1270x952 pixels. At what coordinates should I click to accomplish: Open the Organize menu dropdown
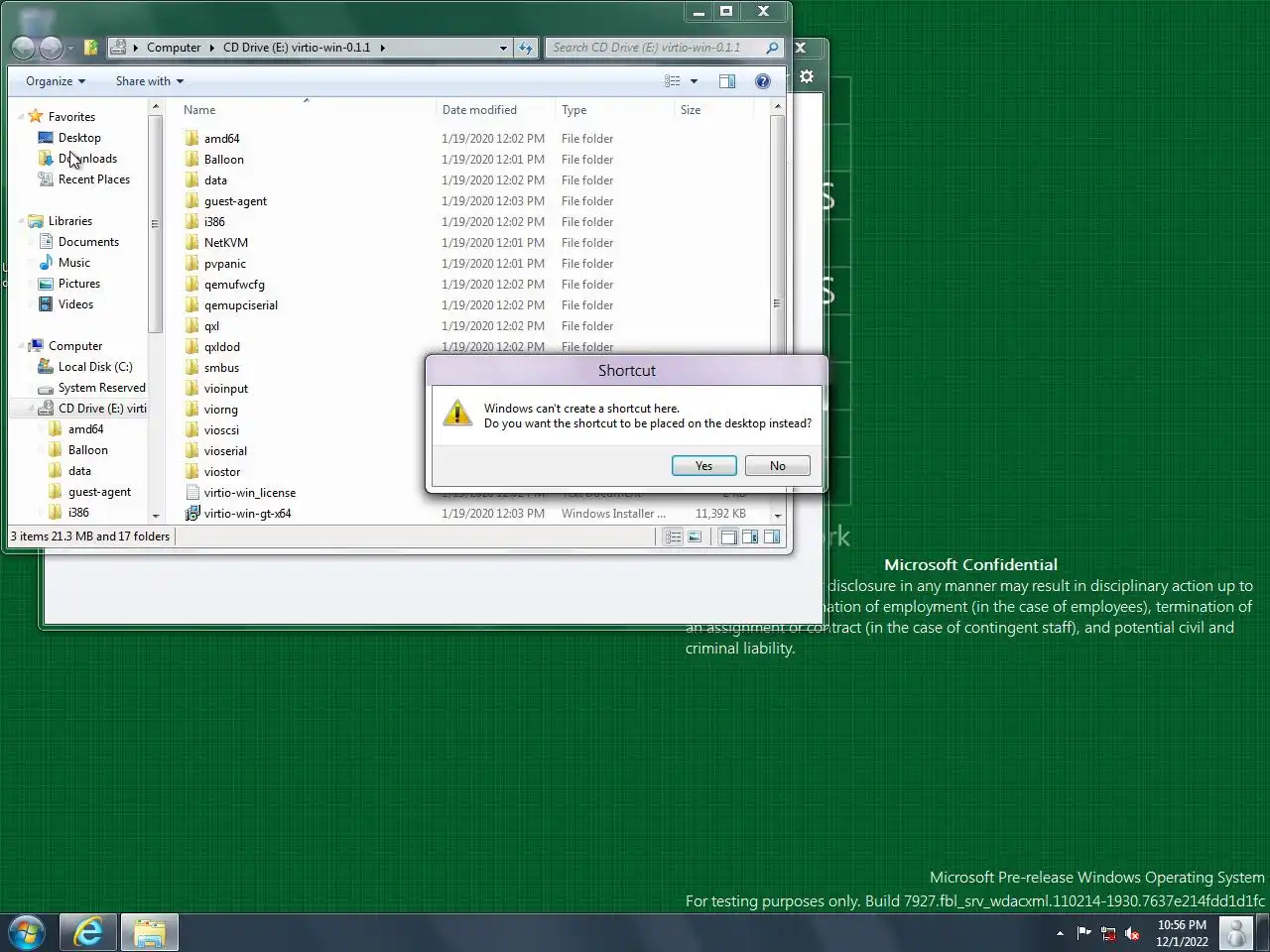56,81
